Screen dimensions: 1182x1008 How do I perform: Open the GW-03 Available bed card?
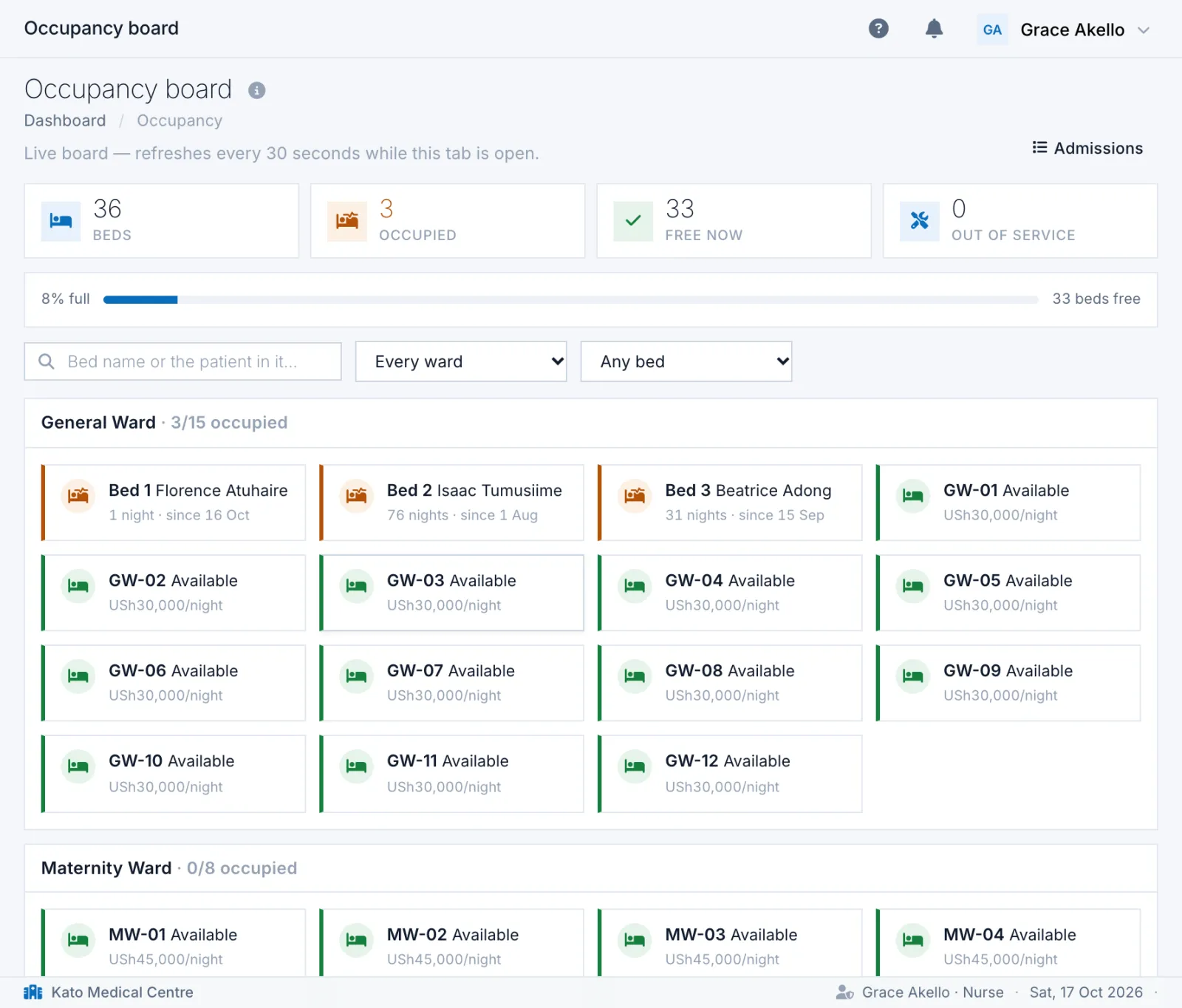(451, 593)
